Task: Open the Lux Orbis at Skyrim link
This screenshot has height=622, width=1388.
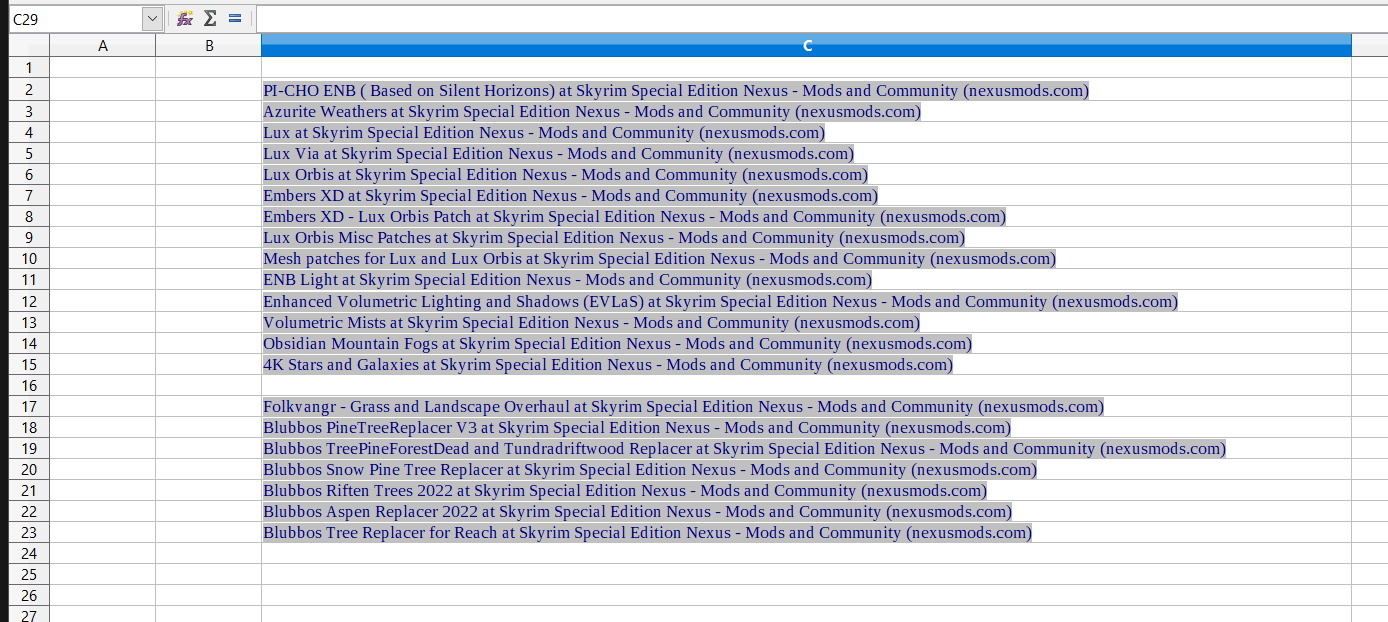Action: [566, 175]
